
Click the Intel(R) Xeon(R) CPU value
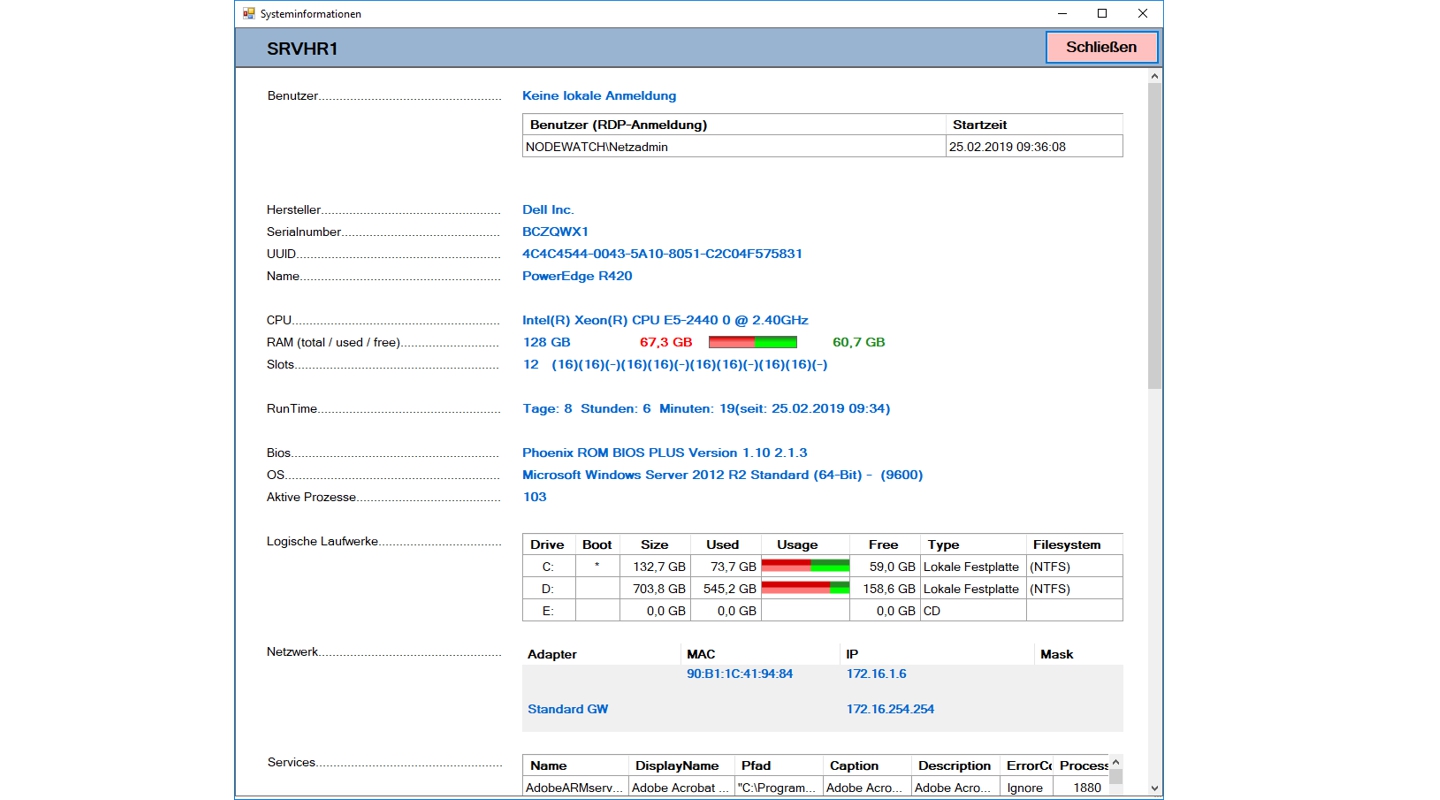coord(665,320)
